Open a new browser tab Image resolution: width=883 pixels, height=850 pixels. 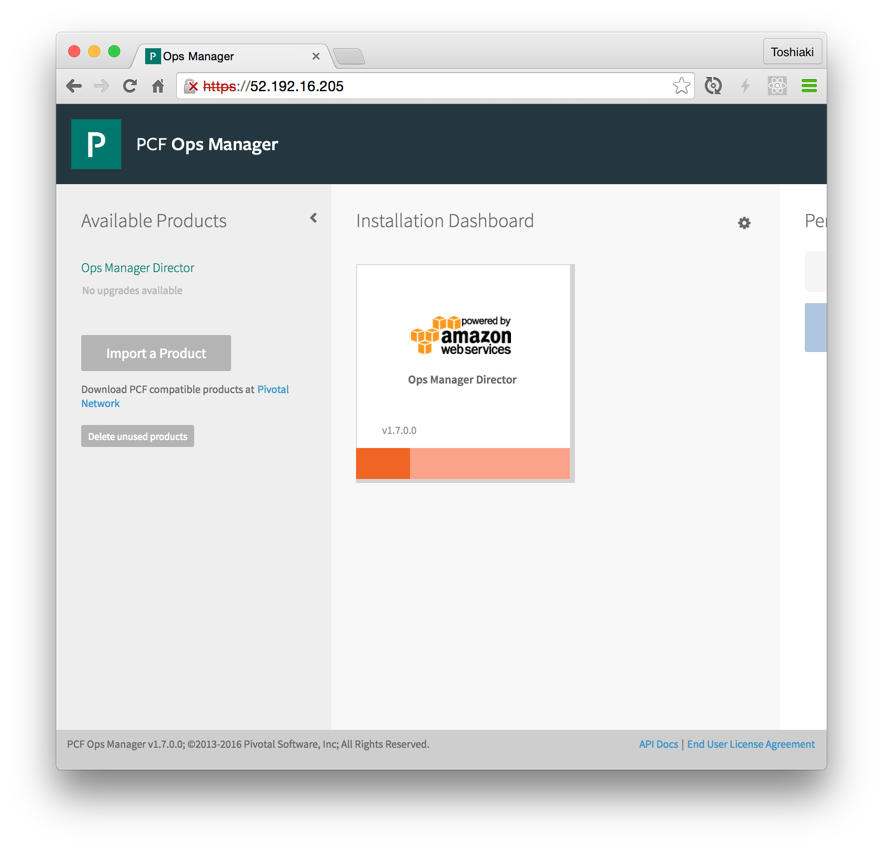point(349,56)
